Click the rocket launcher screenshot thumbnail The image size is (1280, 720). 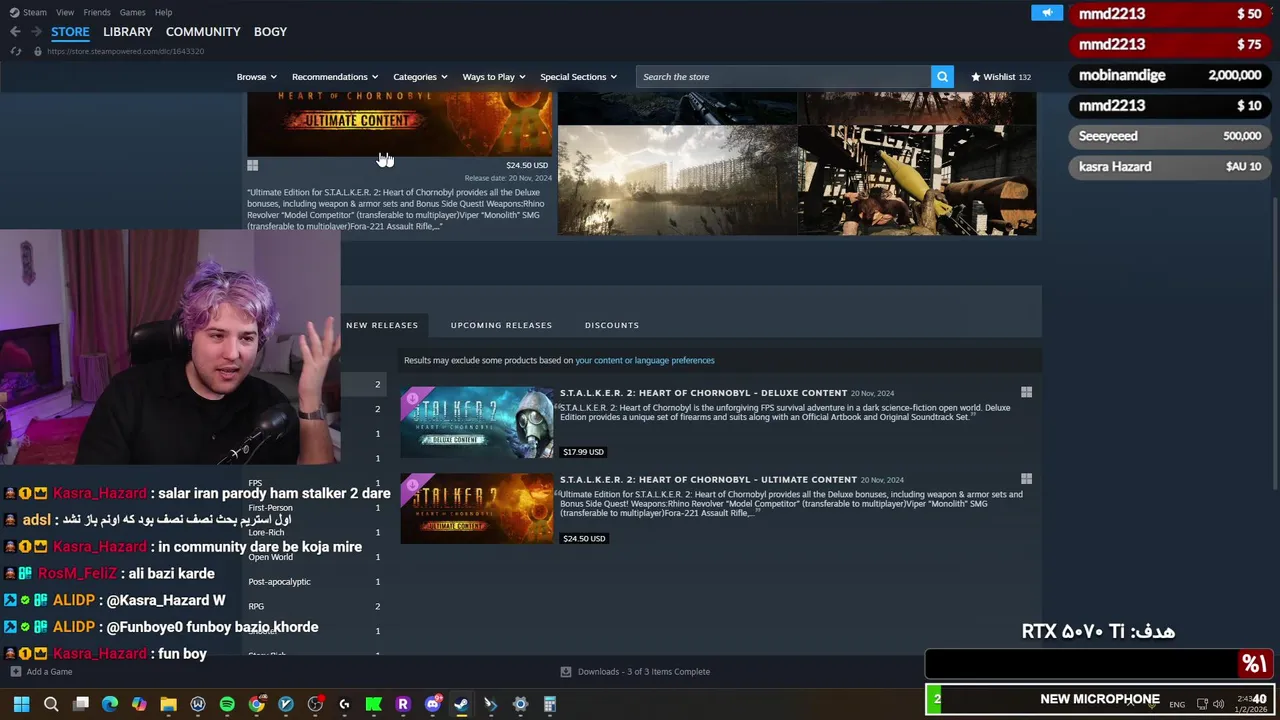click(917, 181)
